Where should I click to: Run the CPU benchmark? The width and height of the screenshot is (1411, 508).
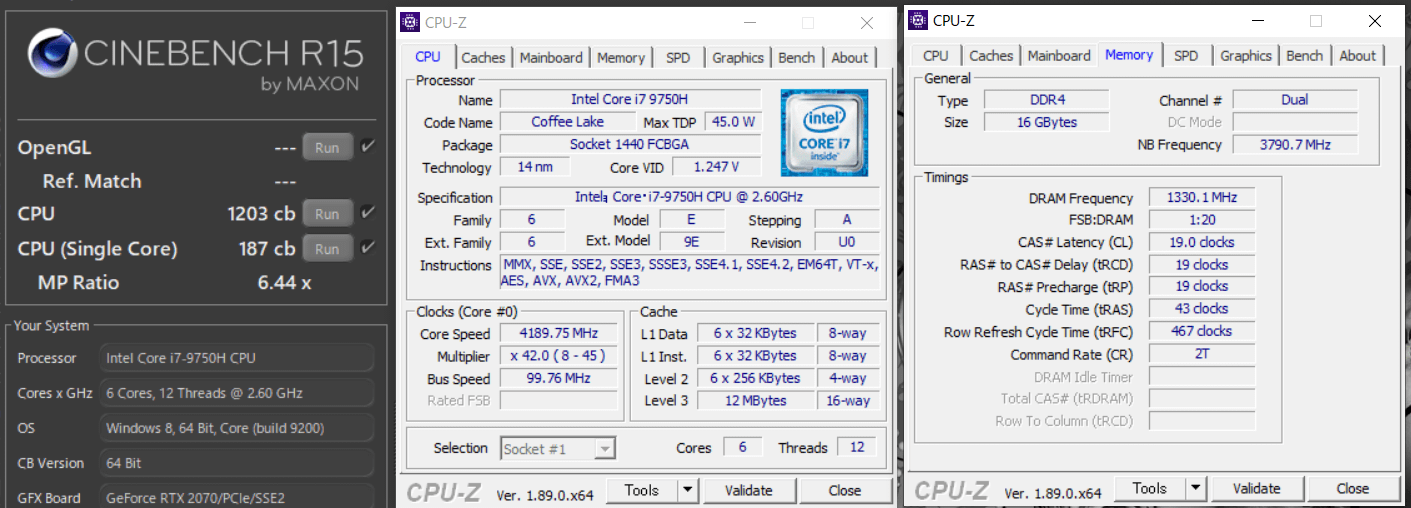[x=327, y=213]
